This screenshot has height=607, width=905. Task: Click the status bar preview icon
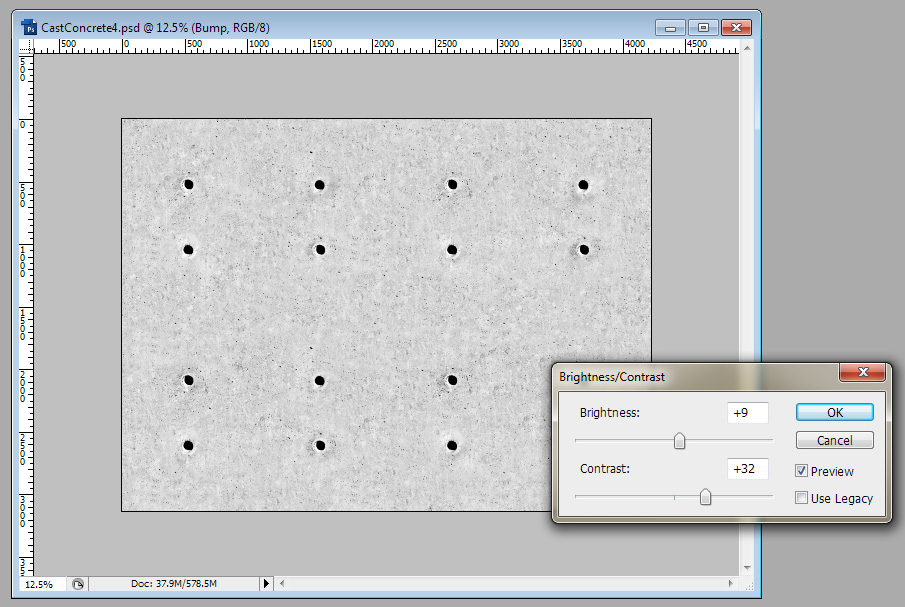tap(78, 583)
